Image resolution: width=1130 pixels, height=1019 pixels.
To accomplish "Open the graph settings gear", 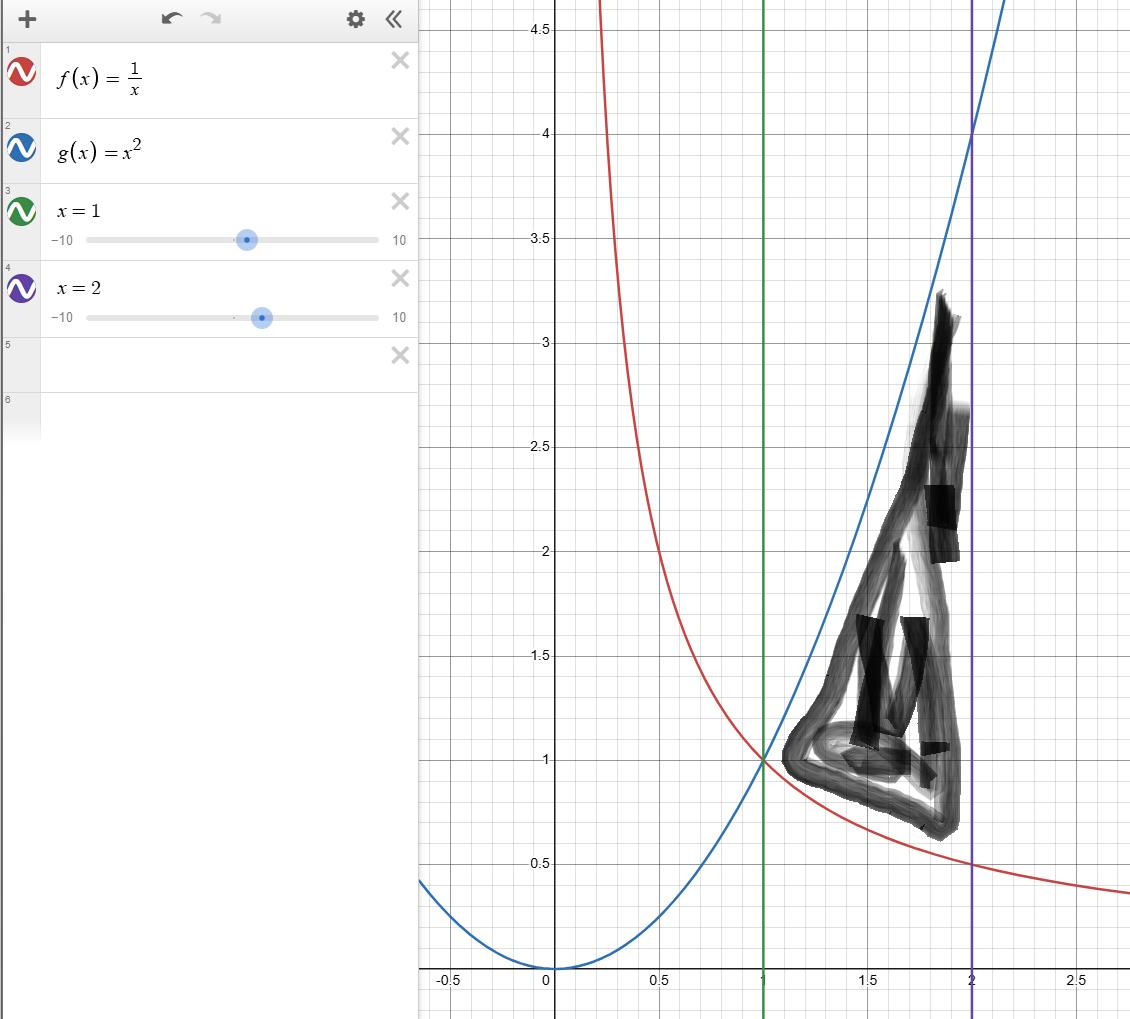I will pyautogui.click(x=355, y=19).
